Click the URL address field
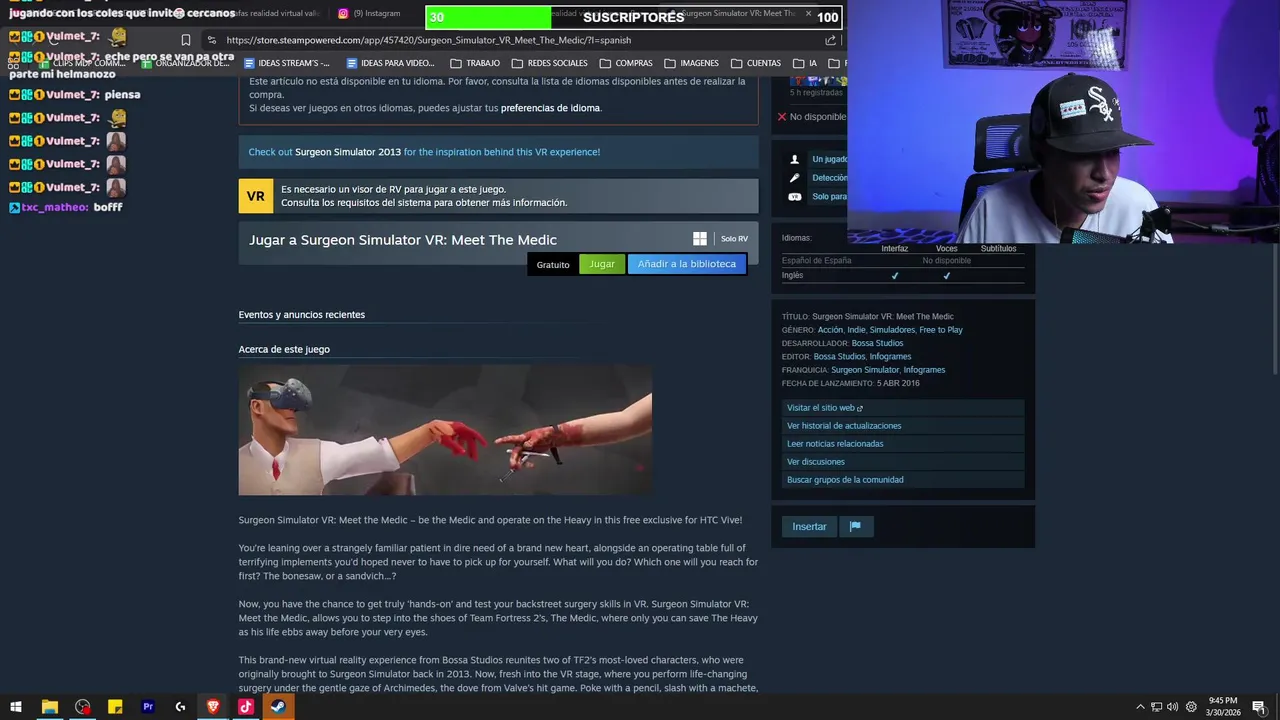This screenshot has width=1280, height=720. coord(520,40)
